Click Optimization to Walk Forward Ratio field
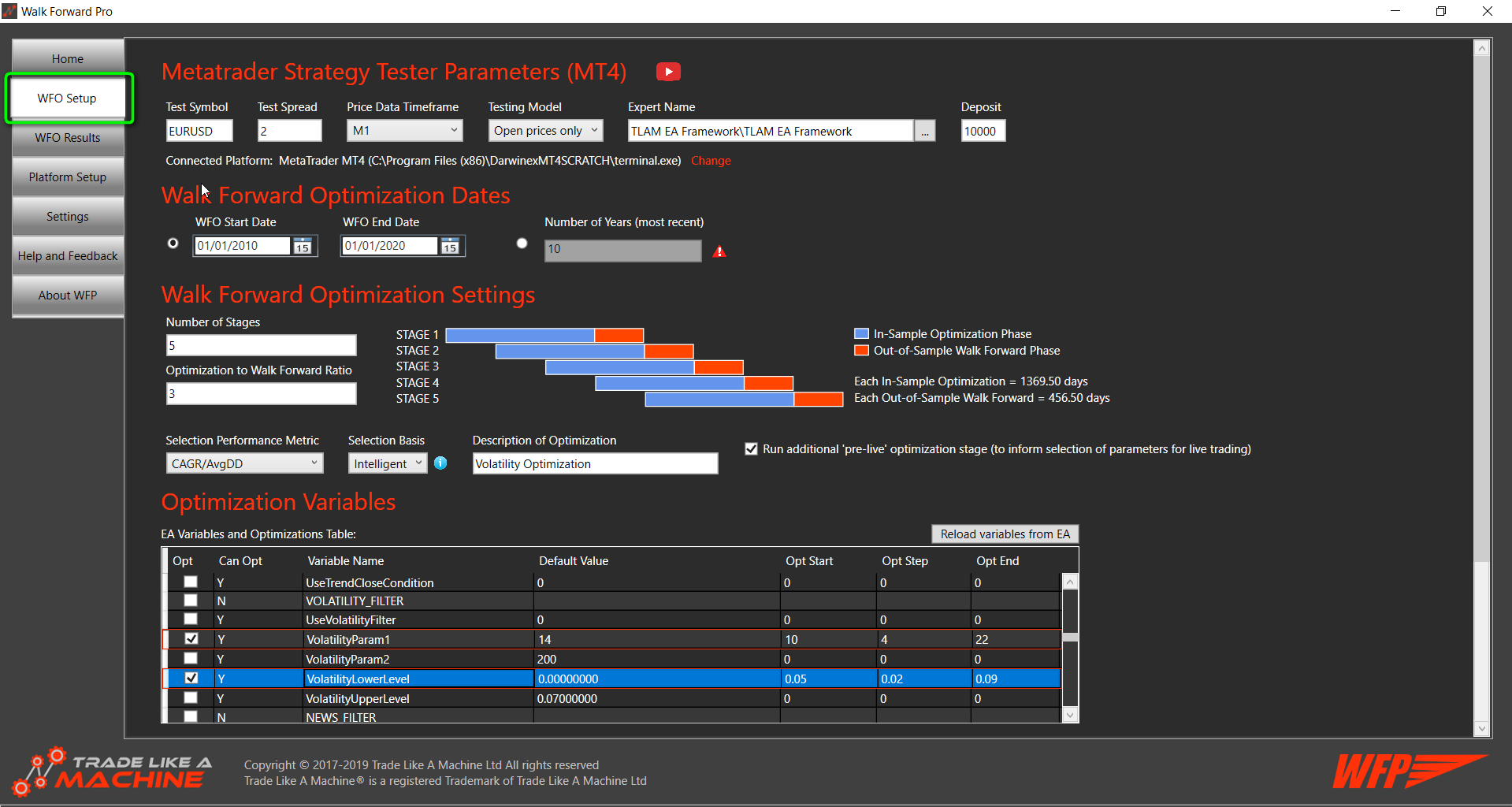 tap(261, 393)
